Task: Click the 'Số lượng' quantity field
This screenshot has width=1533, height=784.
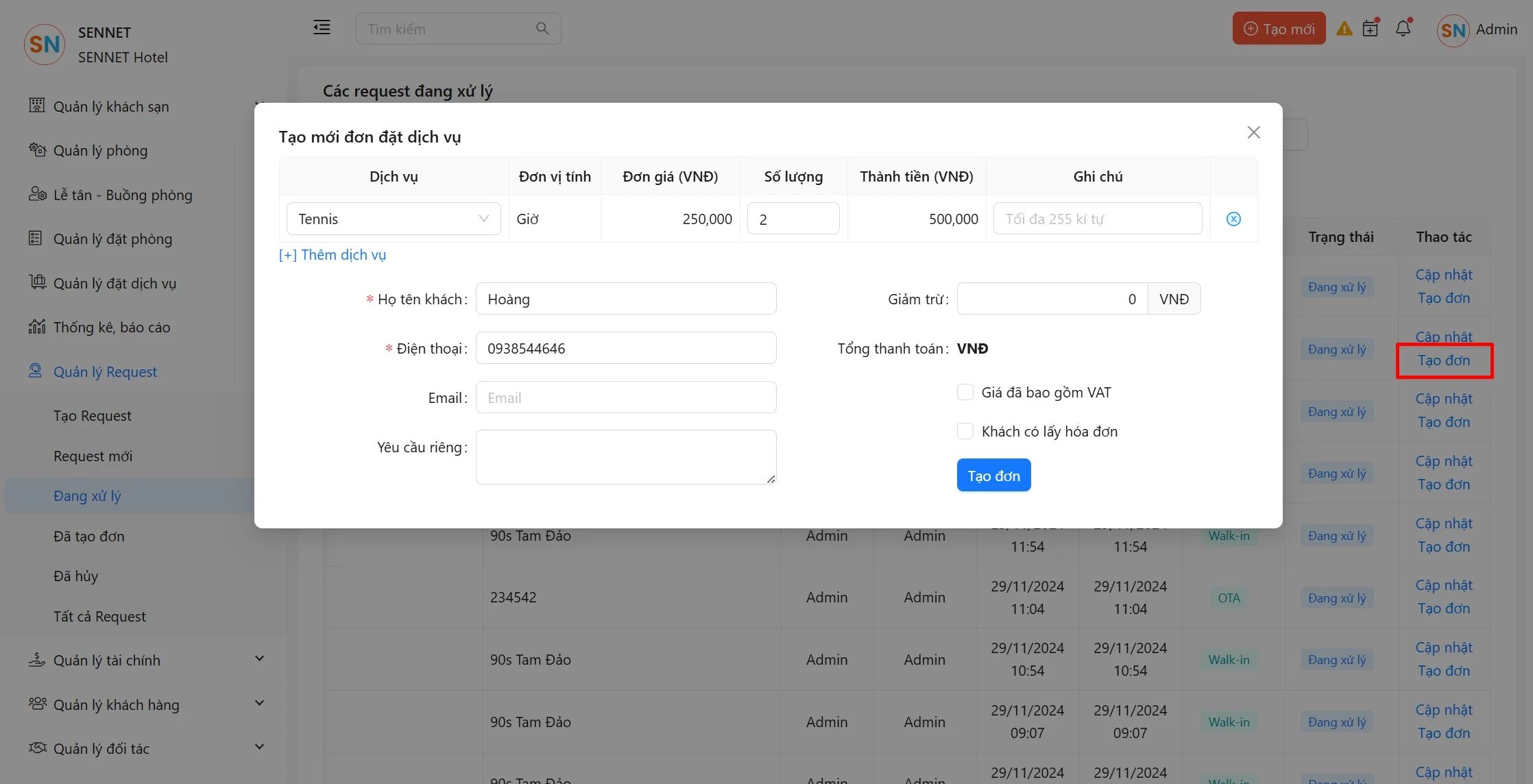Action: [793, 219]
